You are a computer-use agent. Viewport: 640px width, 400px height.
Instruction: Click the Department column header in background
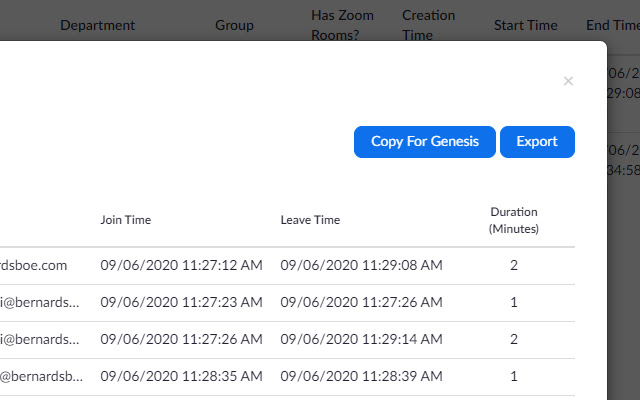pos(98,25)
